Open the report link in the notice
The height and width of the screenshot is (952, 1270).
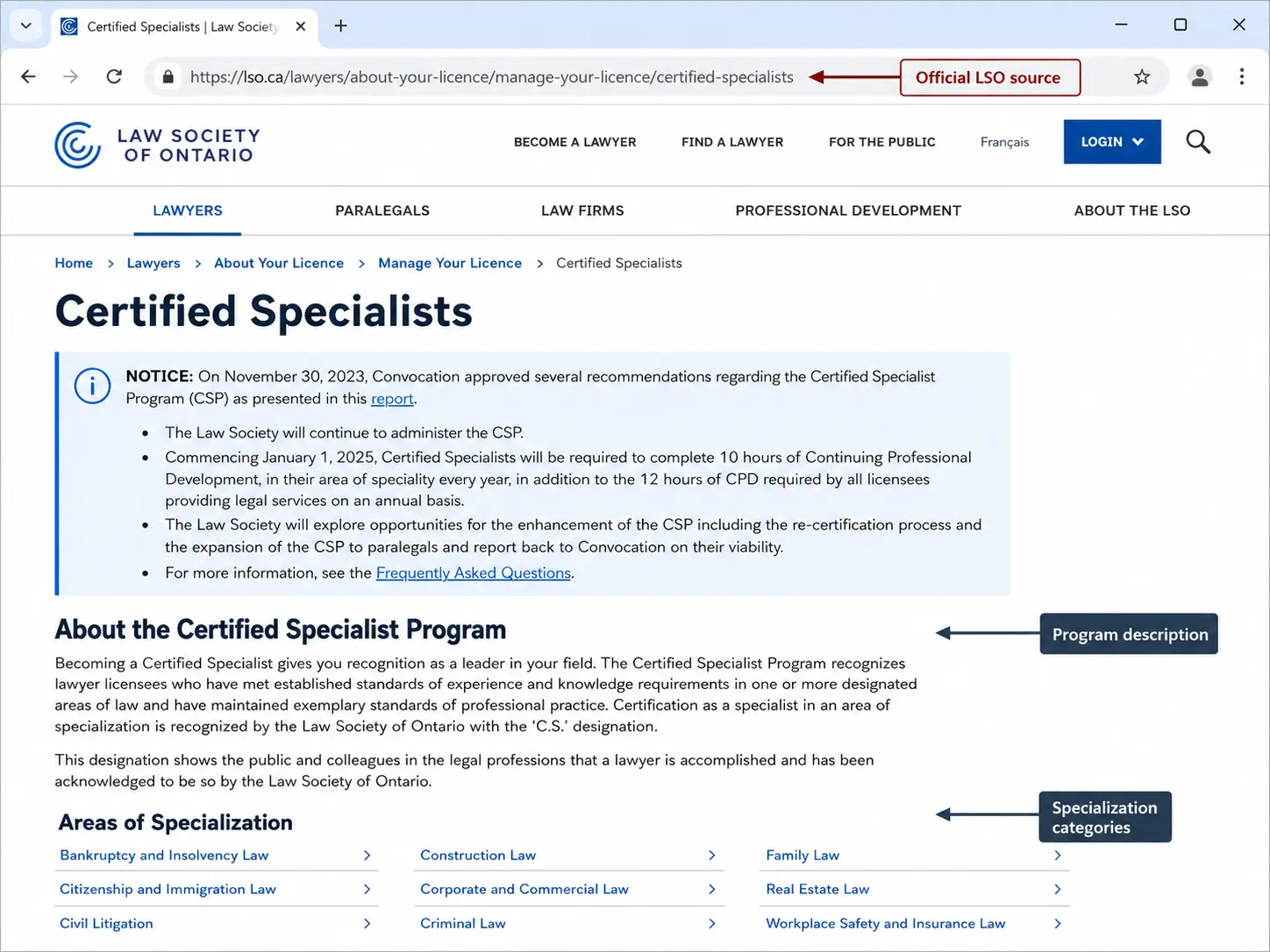[392, 399]
